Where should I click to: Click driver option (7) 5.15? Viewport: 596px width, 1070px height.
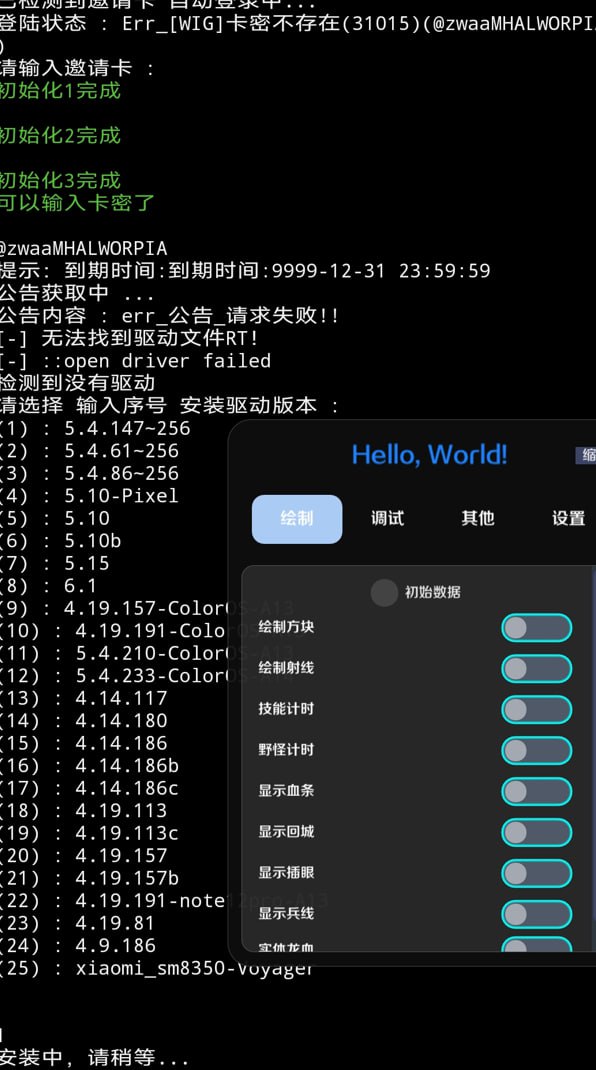click(x=55, y=563)
